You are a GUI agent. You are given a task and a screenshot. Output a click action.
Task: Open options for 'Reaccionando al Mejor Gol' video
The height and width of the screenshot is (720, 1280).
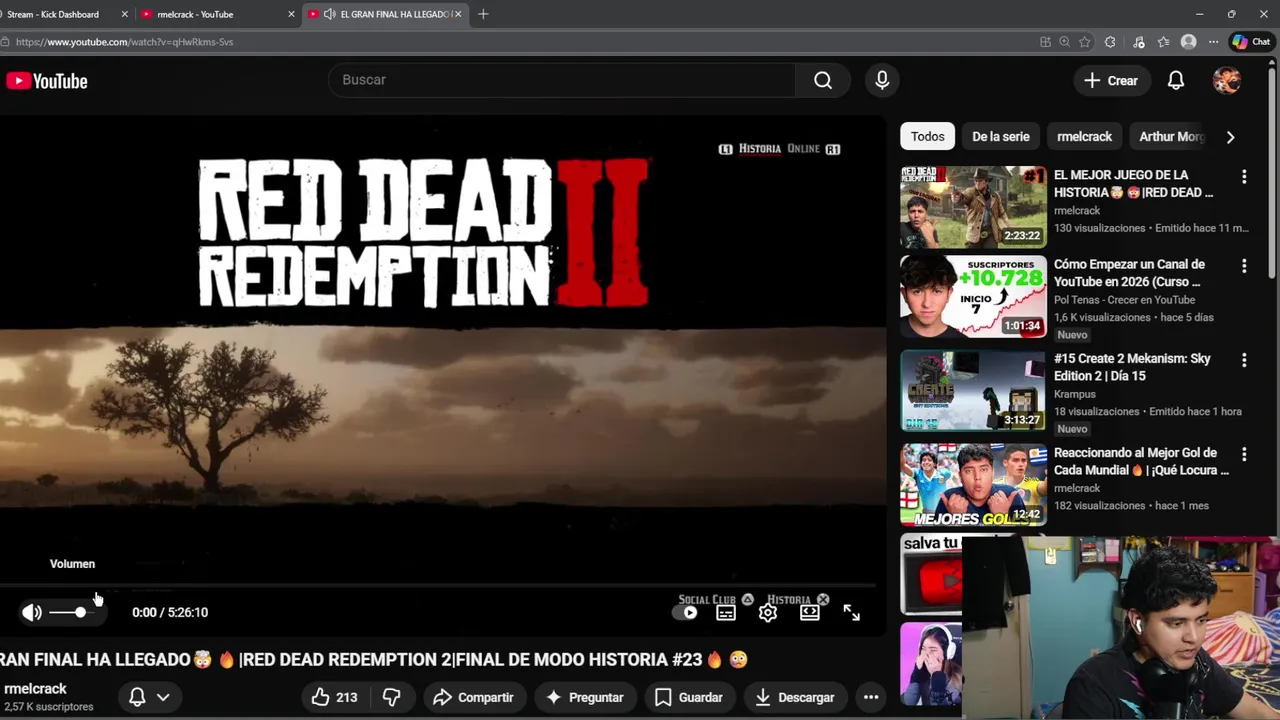click(1244, 454)
